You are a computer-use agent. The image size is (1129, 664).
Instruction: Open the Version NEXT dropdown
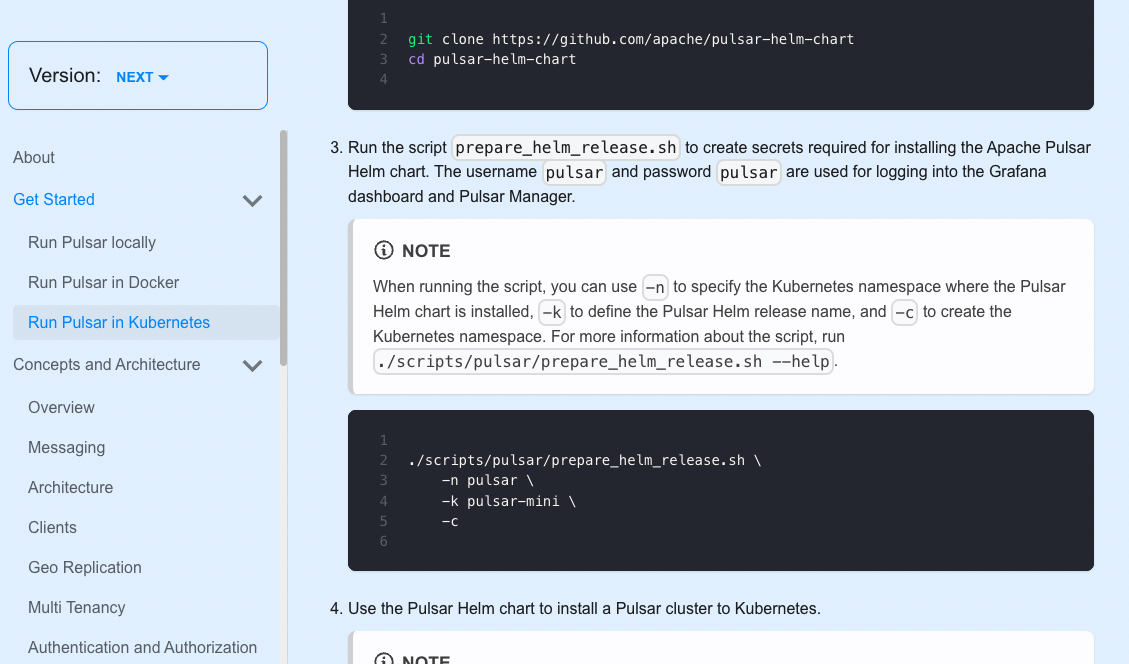pos(143,77)
